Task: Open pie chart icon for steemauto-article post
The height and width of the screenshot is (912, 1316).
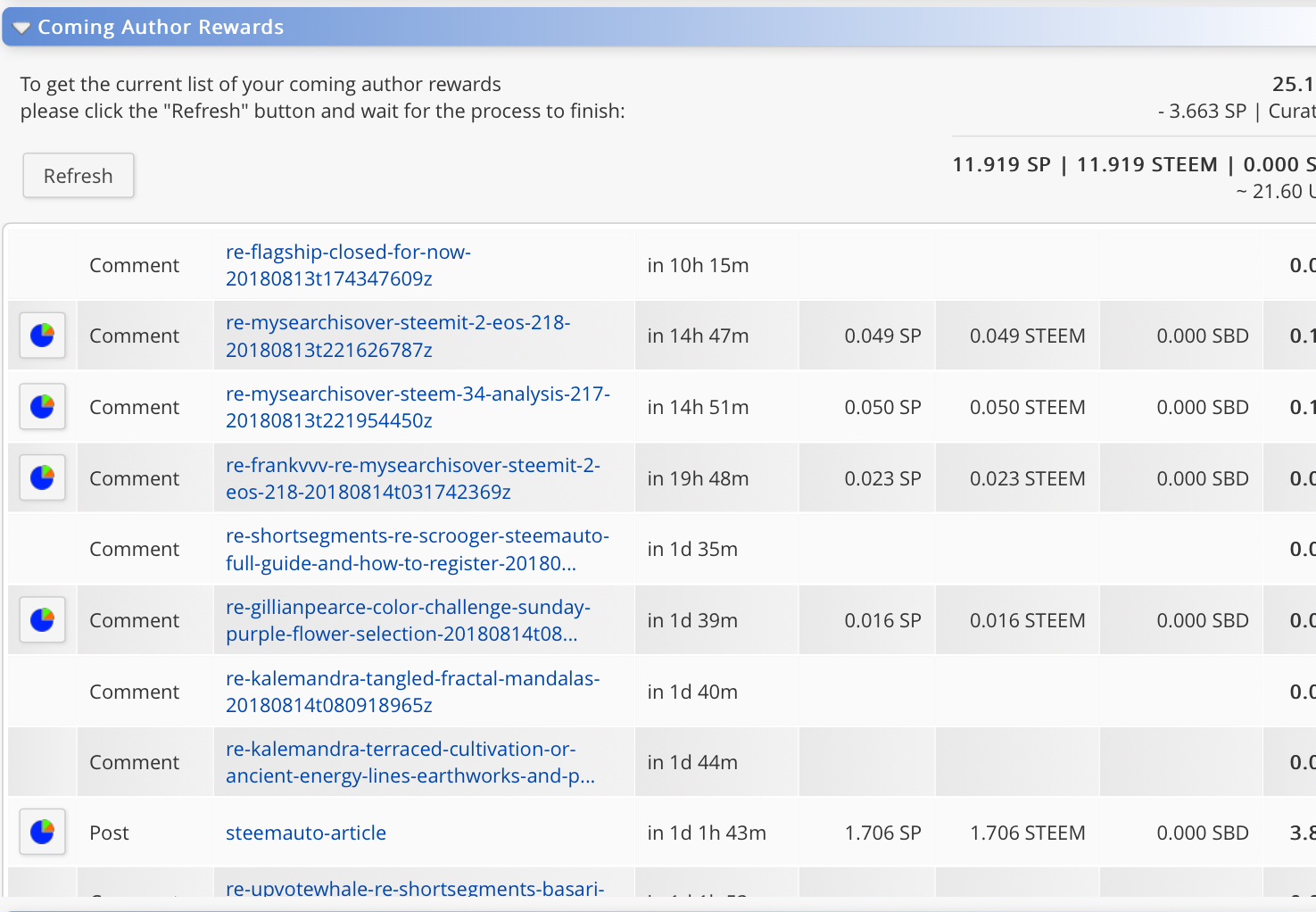Action: (43, 833)
